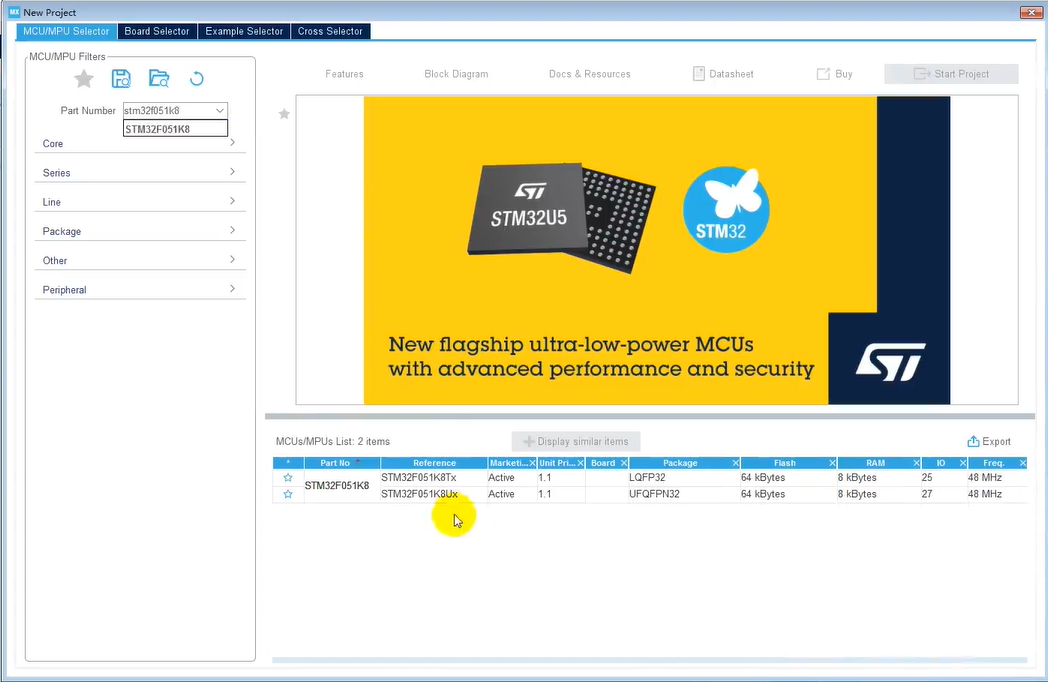Viewport: 1048px width, 682px height.
Task: Expand the Line filter
Action: [140, 202]
